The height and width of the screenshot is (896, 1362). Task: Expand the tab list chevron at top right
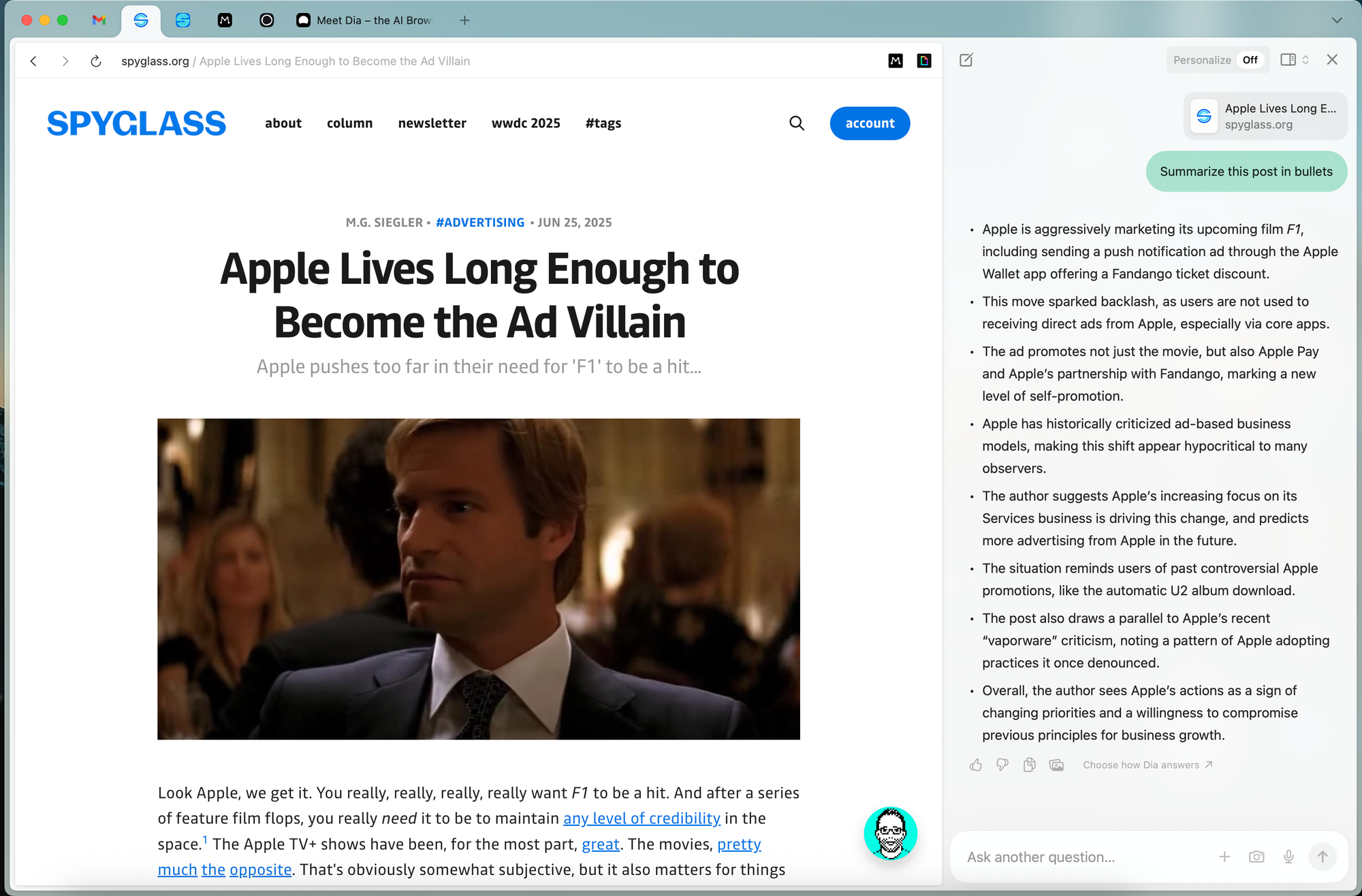point(1337,20)
